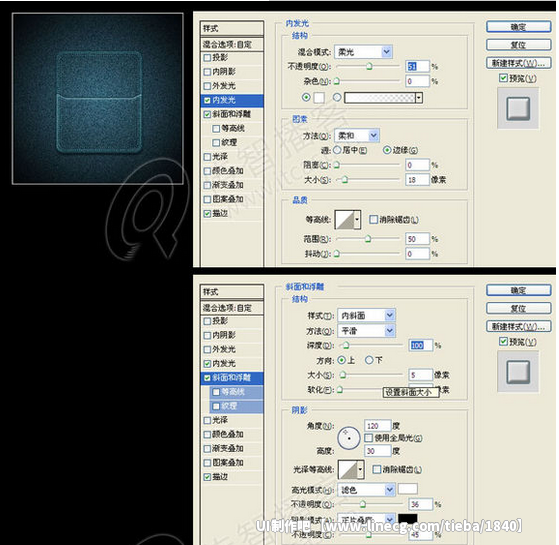Click angle field showing 120
Viewport: 559px width, 545px height.
(x=378, y=426)
